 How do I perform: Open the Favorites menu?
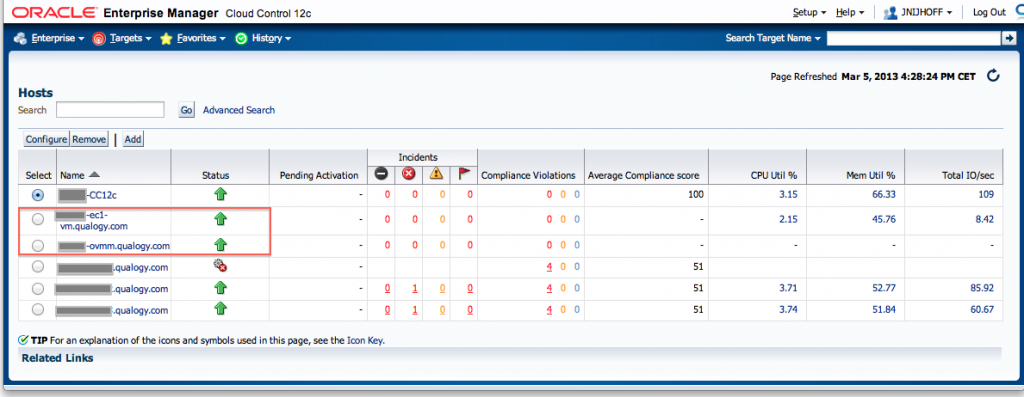tap(193, 39)
